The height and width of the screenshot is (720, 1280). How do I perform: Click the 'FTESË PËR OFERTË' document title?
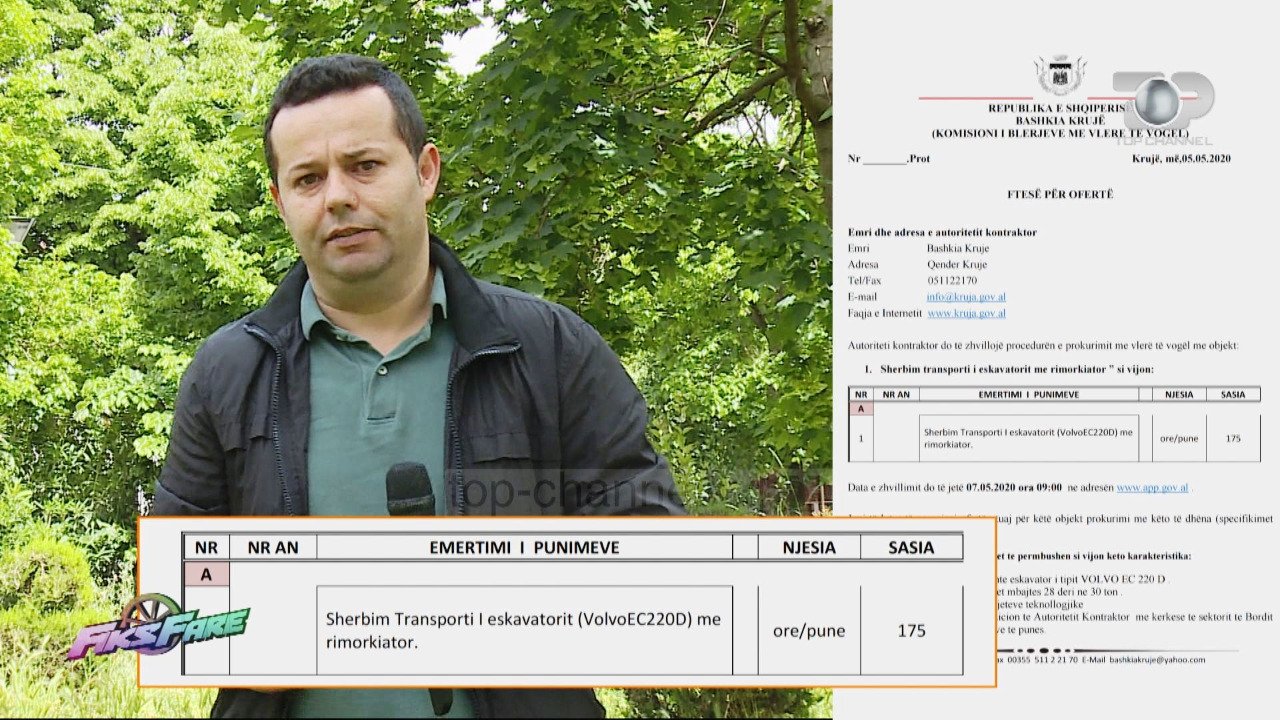[x=1059, y=194]
